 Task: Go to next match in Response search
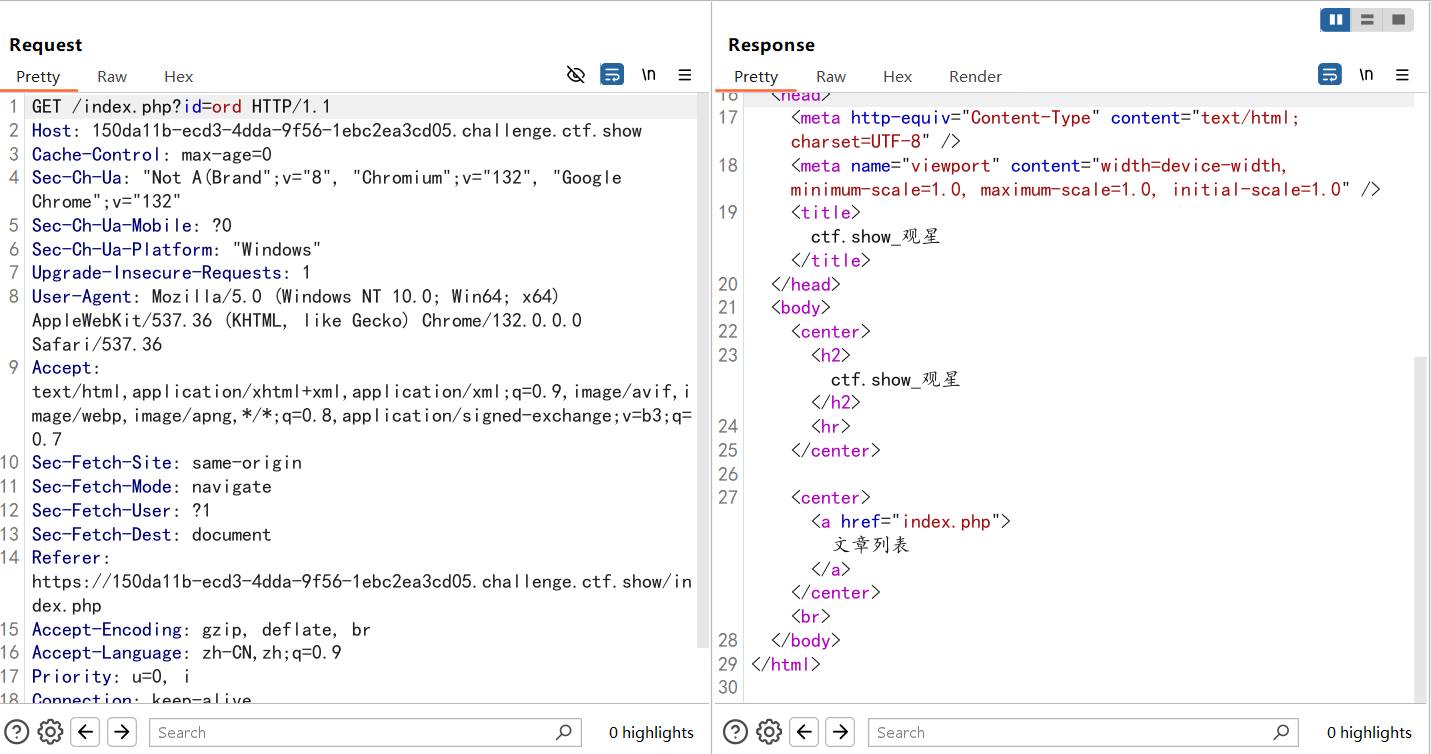tap(840, 732)
